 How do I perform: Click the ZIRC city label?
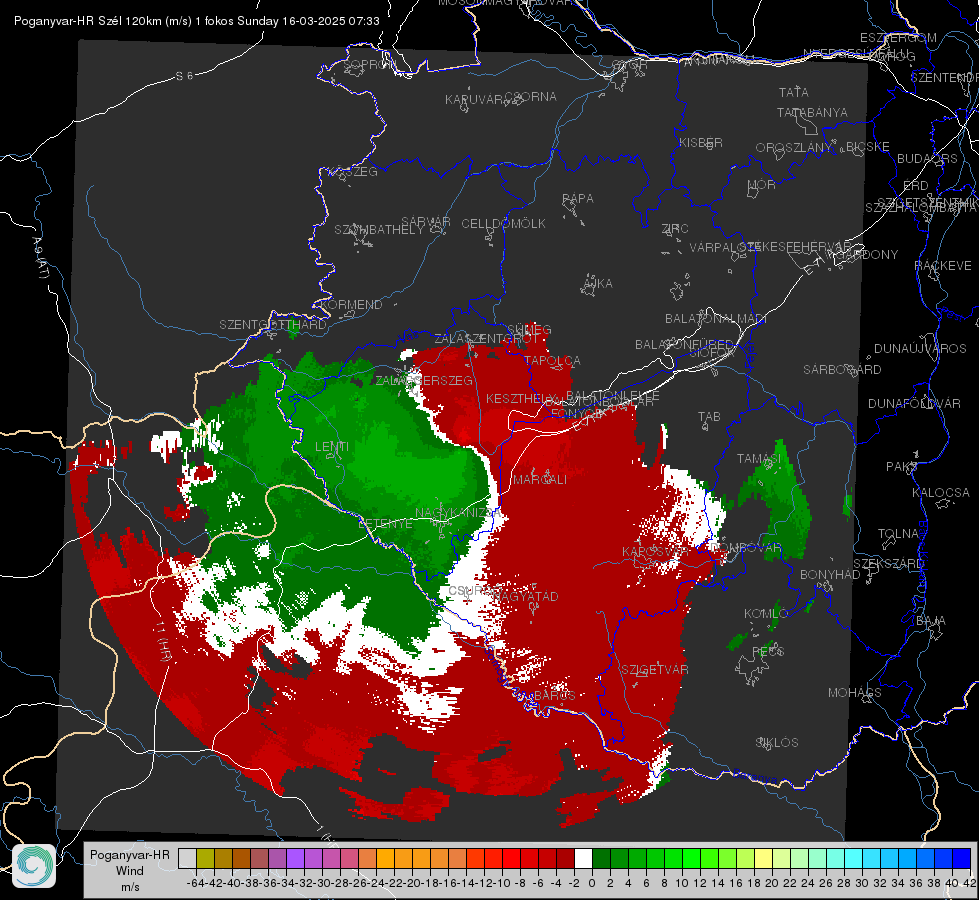(x=675, y=229)
